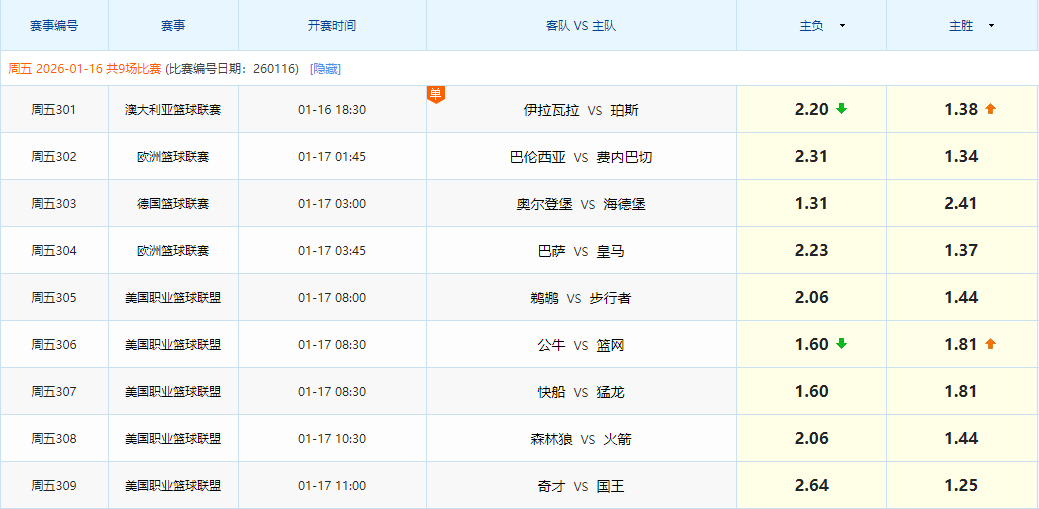This screenshot has width=1039, height=509.
Task: Click match number 周五302
Action: pos(54,156)
